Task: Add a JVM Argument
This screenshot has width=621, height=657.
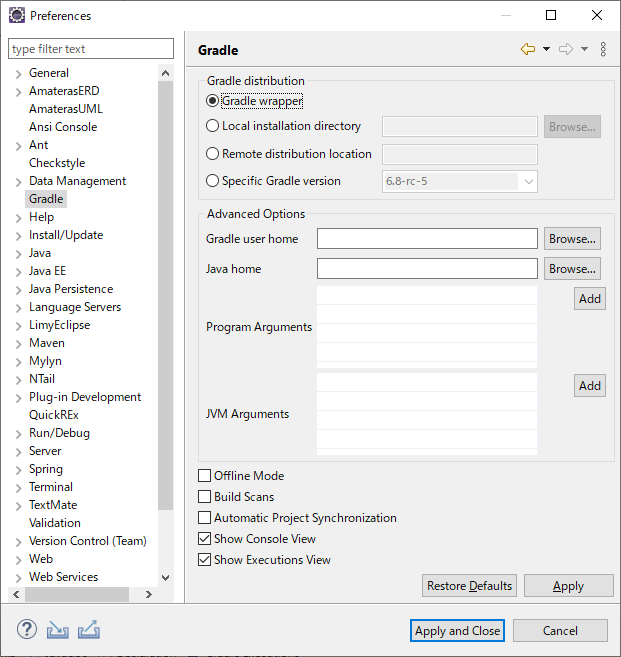Action: tap(590, 385)
